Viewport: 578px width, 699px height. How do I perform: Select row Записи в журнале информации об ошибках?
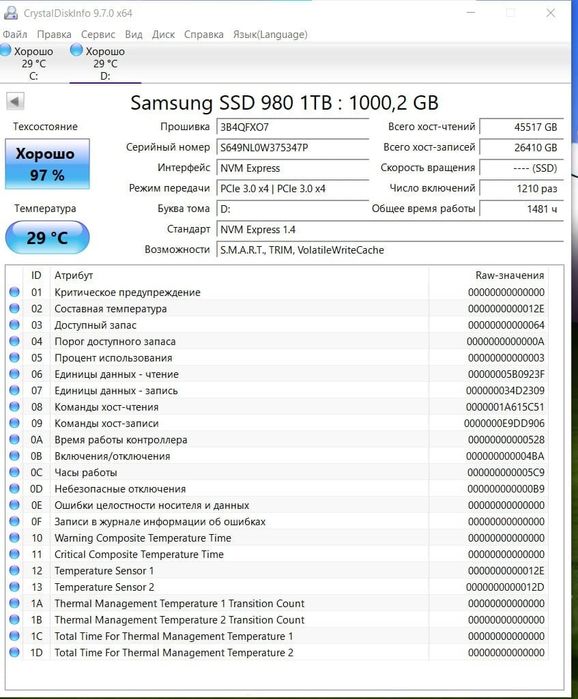click(278, 522)
